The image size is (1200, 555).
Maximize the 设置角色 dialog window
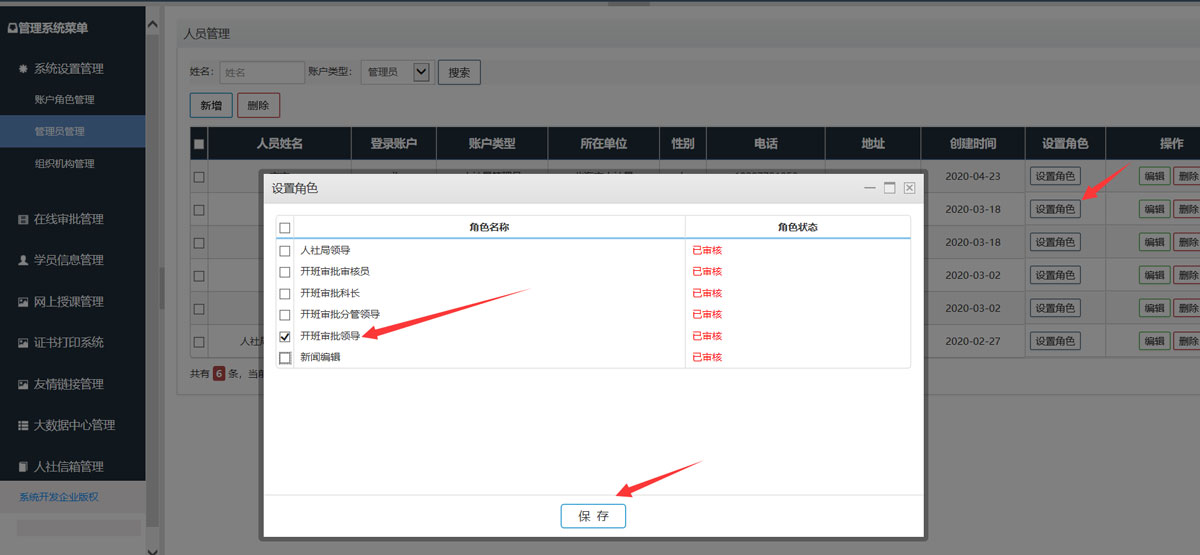click(x=889, y=188)
